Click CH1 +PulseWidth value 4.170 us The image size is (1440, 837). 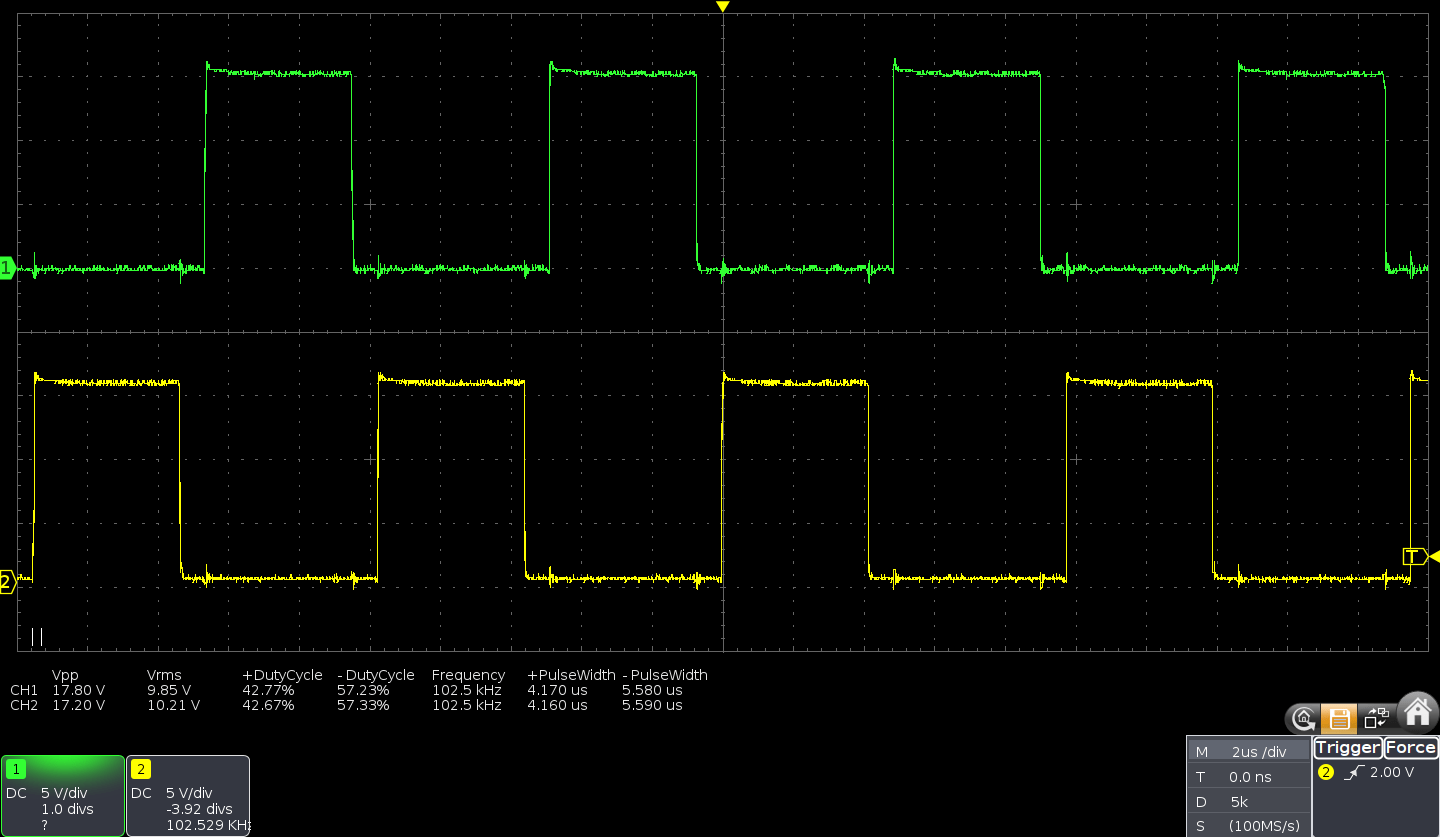[x=557, y=690]
